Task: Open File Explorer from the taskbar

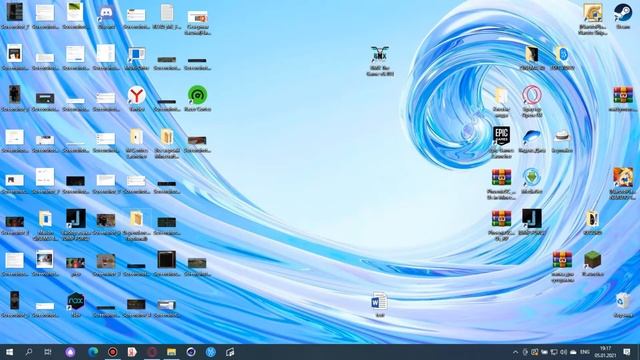Action: pos(171,352)
